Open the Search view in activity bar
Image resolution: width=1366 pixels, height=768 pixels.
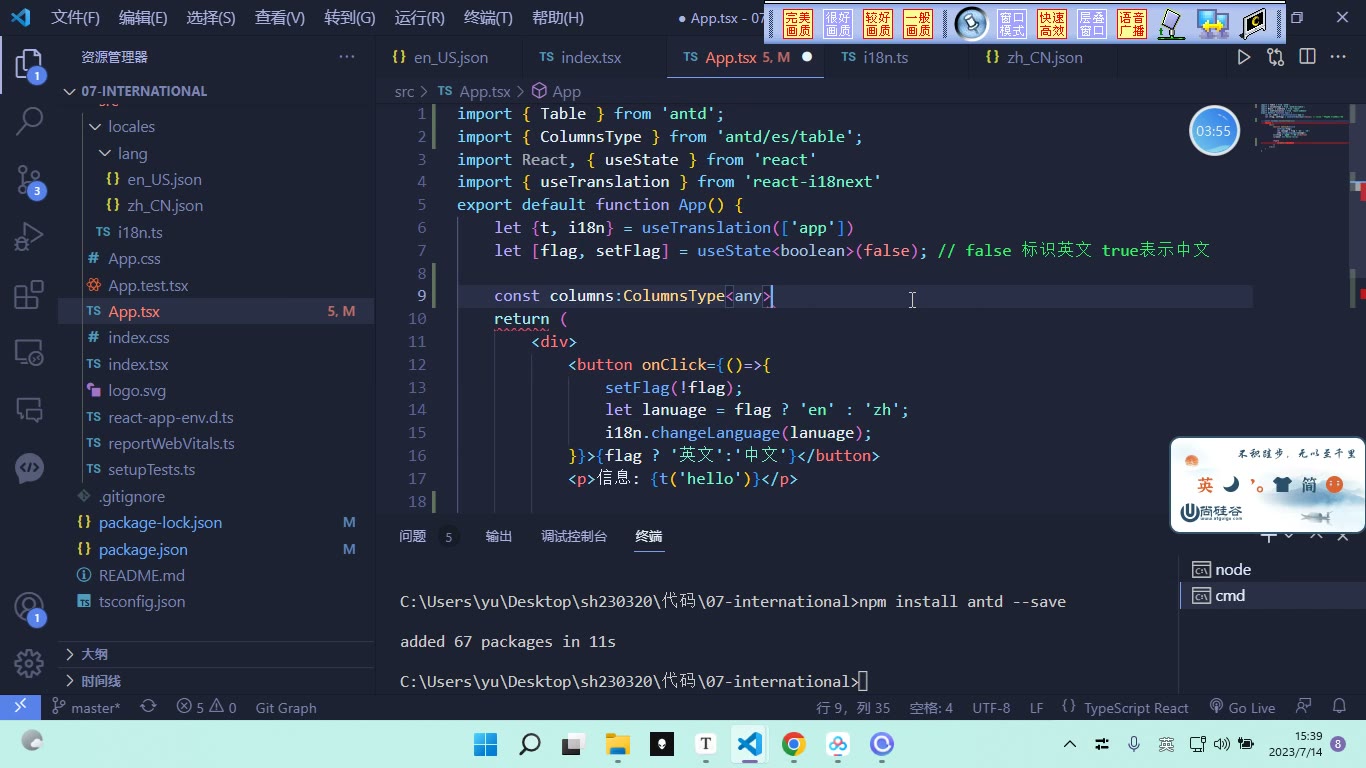[29, 121]
